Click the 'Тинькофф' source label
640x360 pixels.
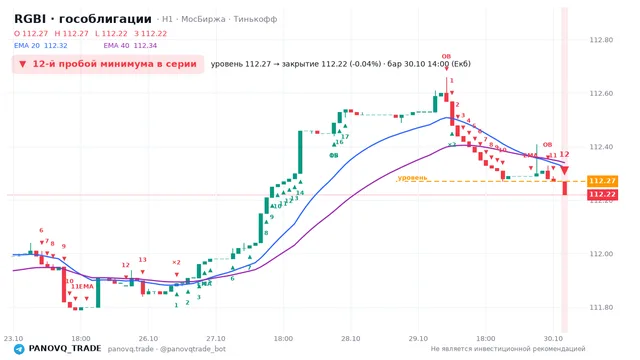(x=255, y=19)
